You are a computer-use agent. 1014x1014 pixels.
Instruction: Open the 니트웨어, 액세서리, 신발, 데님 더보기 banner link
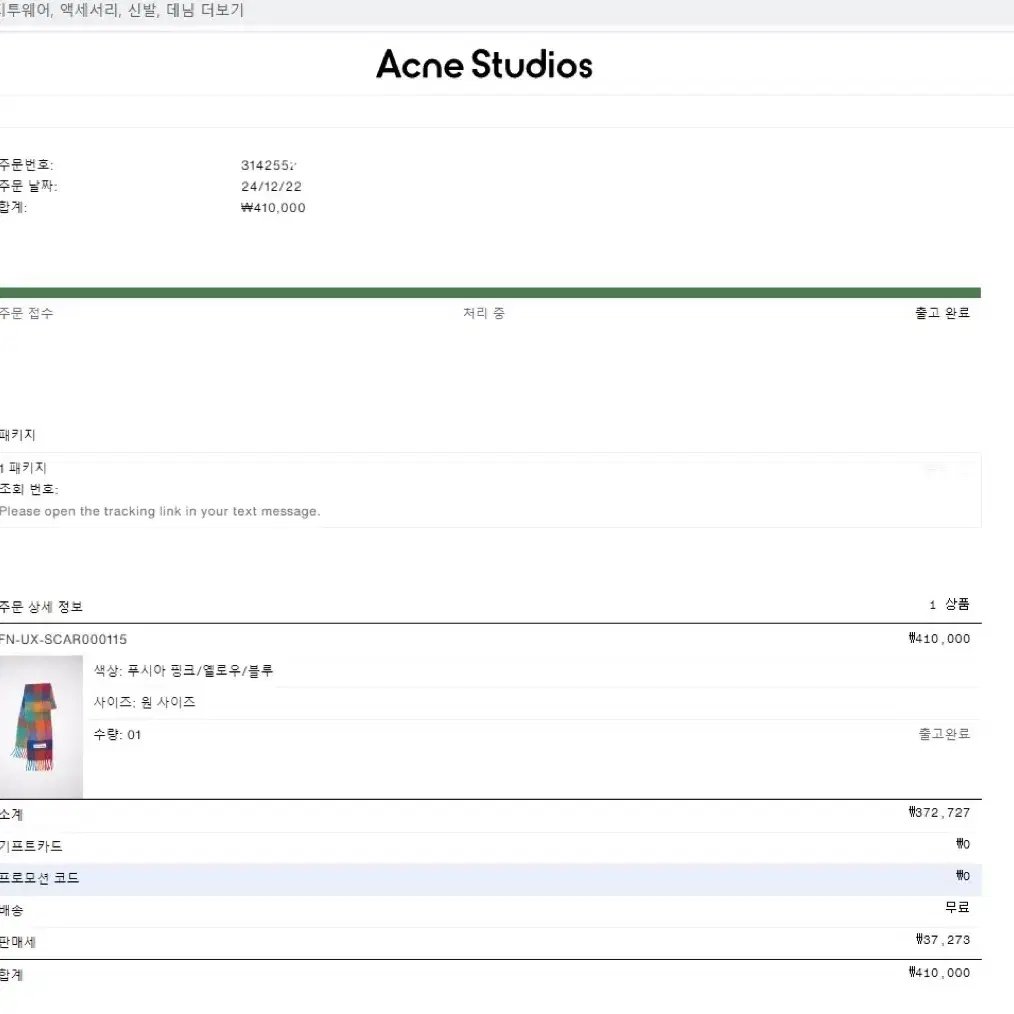pos(122,10)
